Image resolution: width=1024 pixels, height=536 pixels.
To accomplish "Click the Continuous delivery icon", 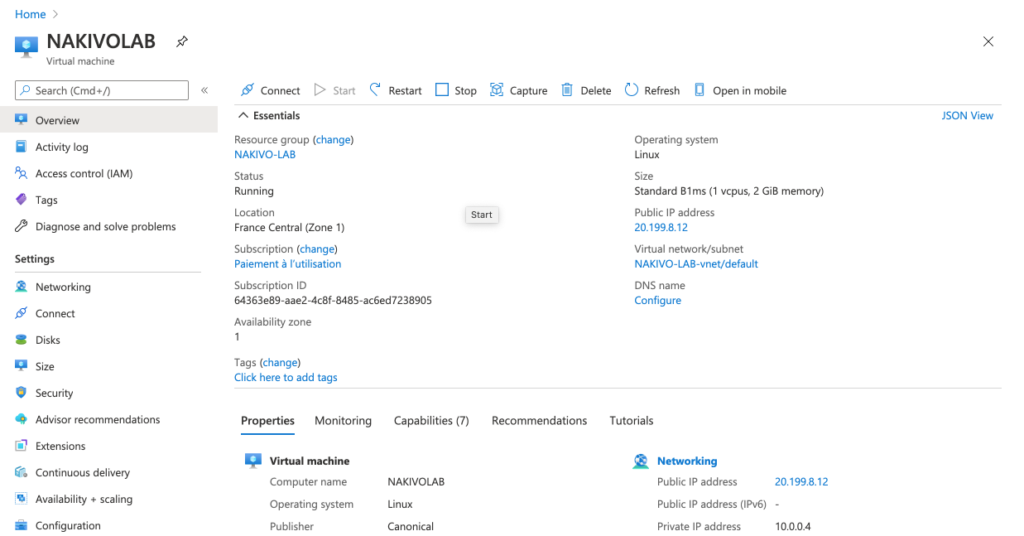I will (x=22, y=472).
